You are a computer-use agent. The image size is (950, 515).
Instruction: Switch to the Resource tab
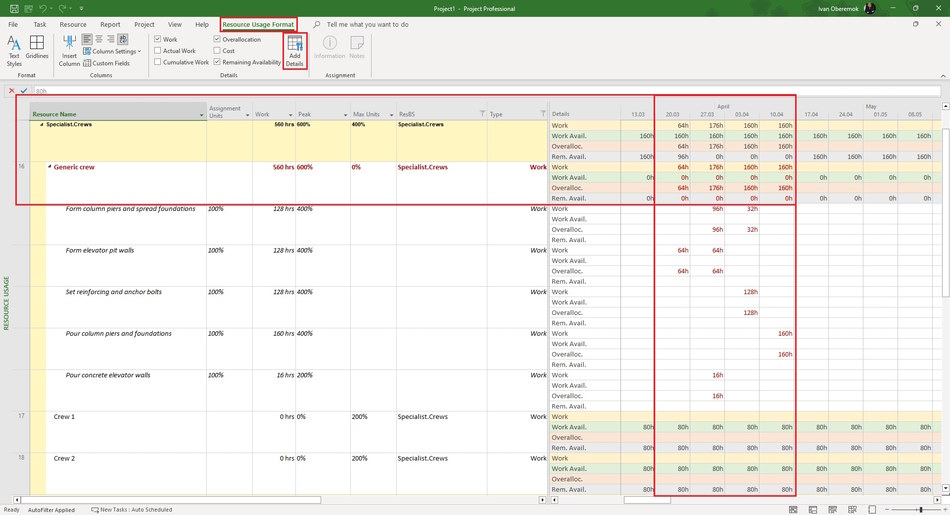(x=73, y=24)
